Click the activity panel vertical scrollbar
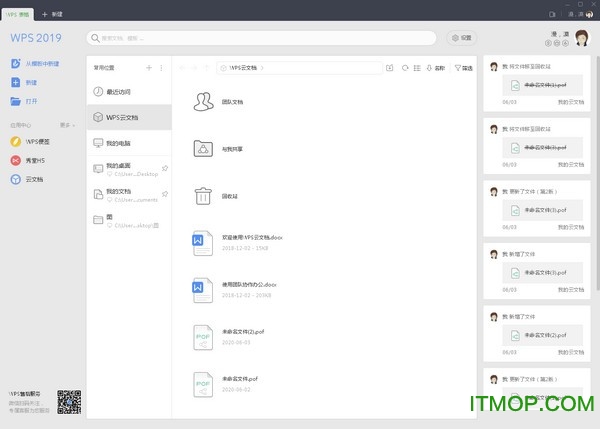 pyautogui.click(x=598, y=172)
